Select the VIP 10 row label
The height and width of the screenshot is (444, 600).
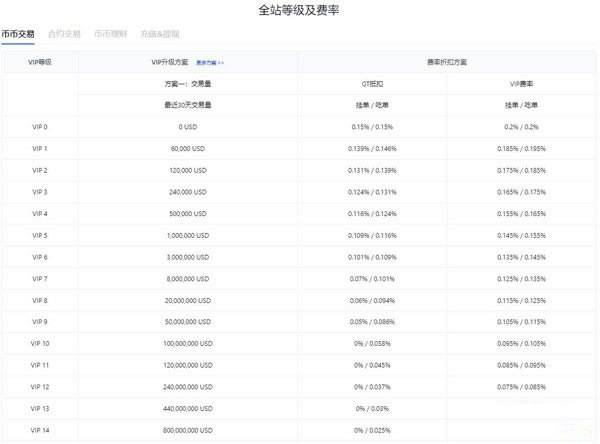coord(39,343)
